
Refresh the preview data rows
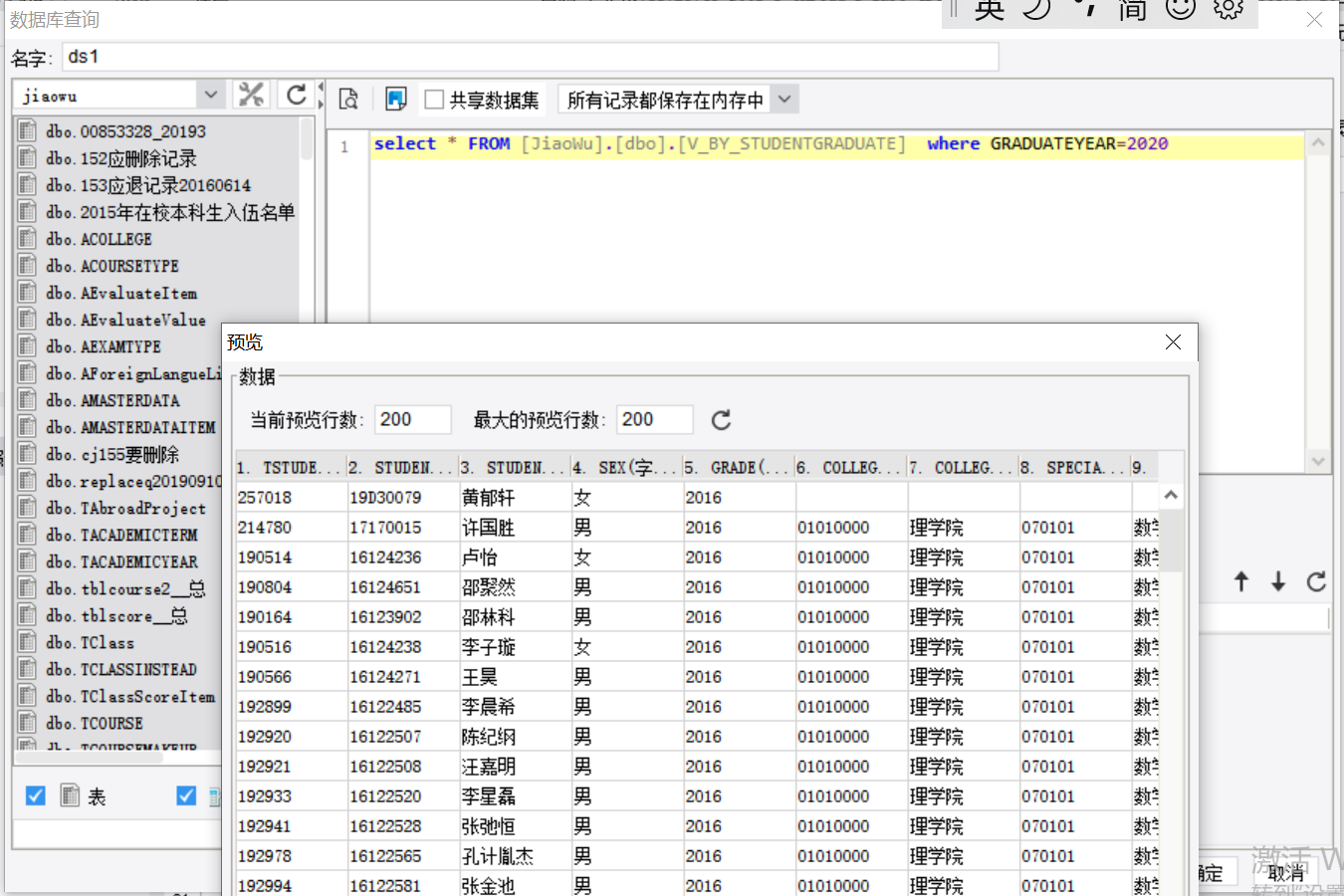point(721,420)
